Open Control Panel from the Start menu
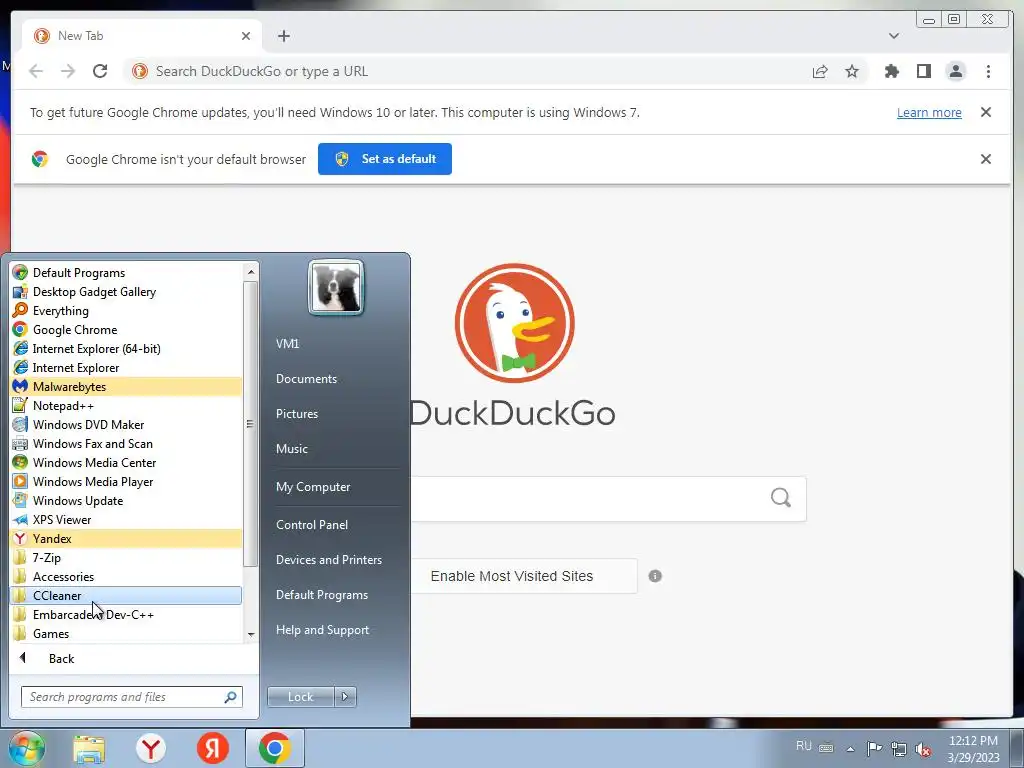This screenshot has height=768, width=1024. tap(312, 524)
